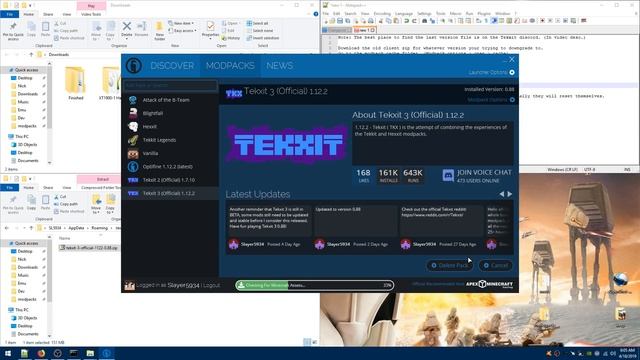Click Save icon in Notepad++ toolbar
640x360 pixels.
[340, 21]
